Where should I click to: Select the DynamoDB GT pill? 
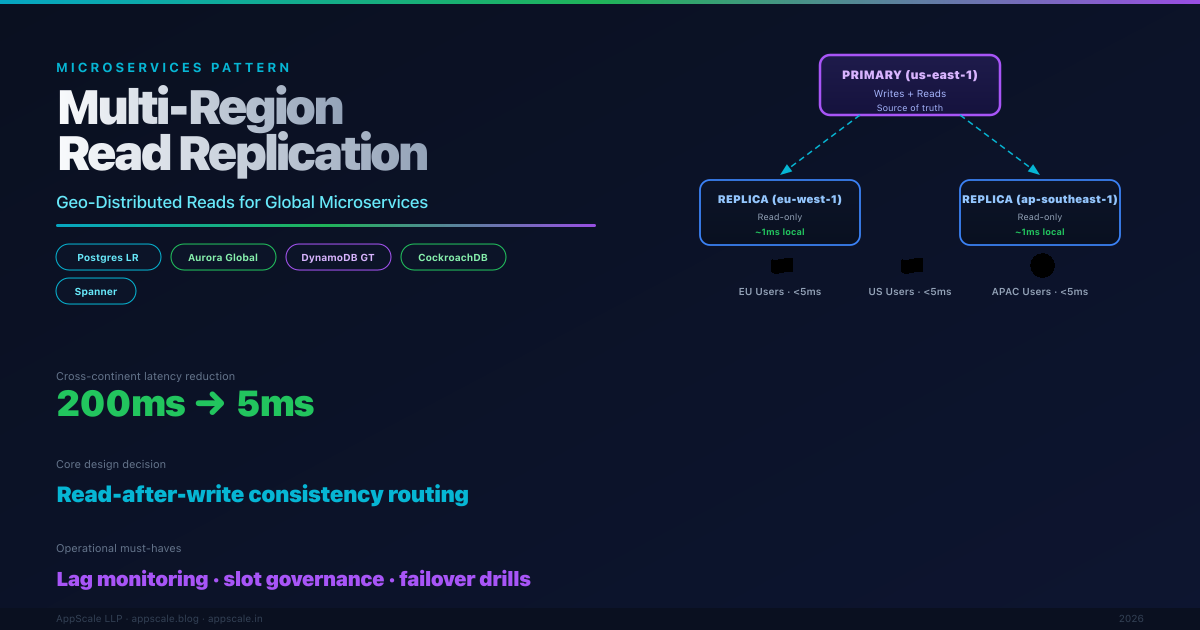338,257
